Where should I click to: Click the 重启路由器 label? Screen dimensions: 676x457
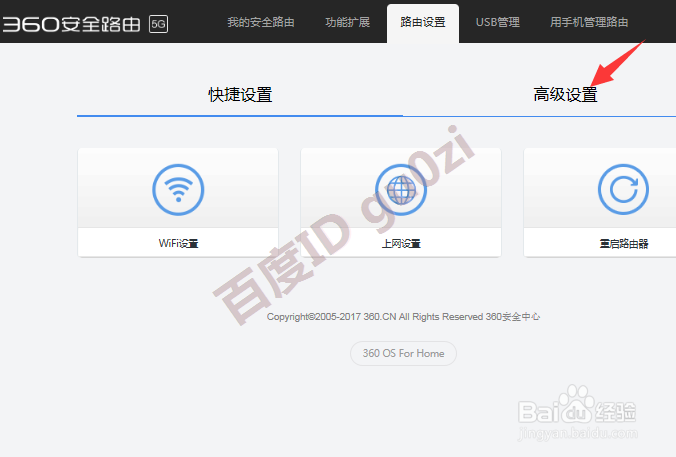point(623,244)
